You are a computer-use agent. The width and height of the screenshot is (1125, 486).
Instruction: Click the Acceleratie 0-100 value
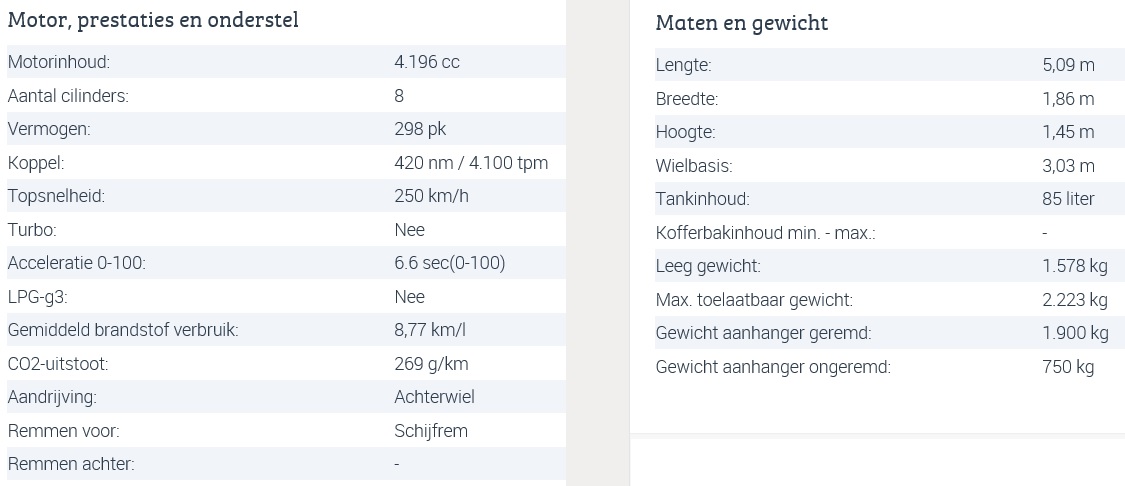tap(450, 263)
